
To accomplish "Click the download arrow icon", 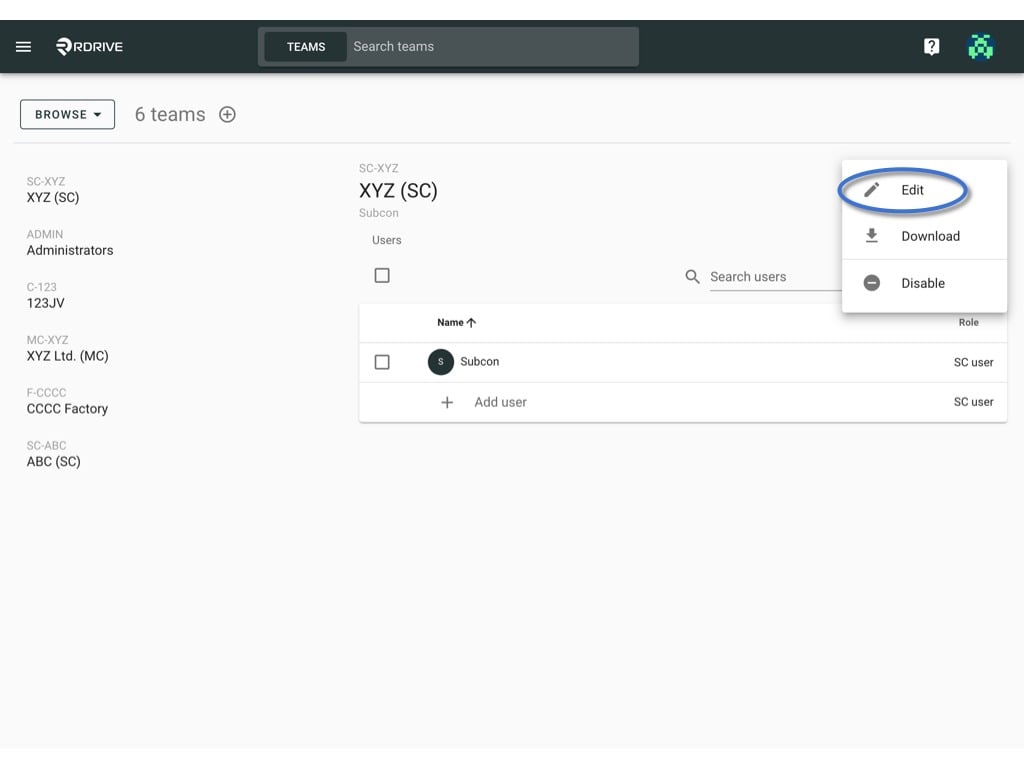I will coord(871,236).
